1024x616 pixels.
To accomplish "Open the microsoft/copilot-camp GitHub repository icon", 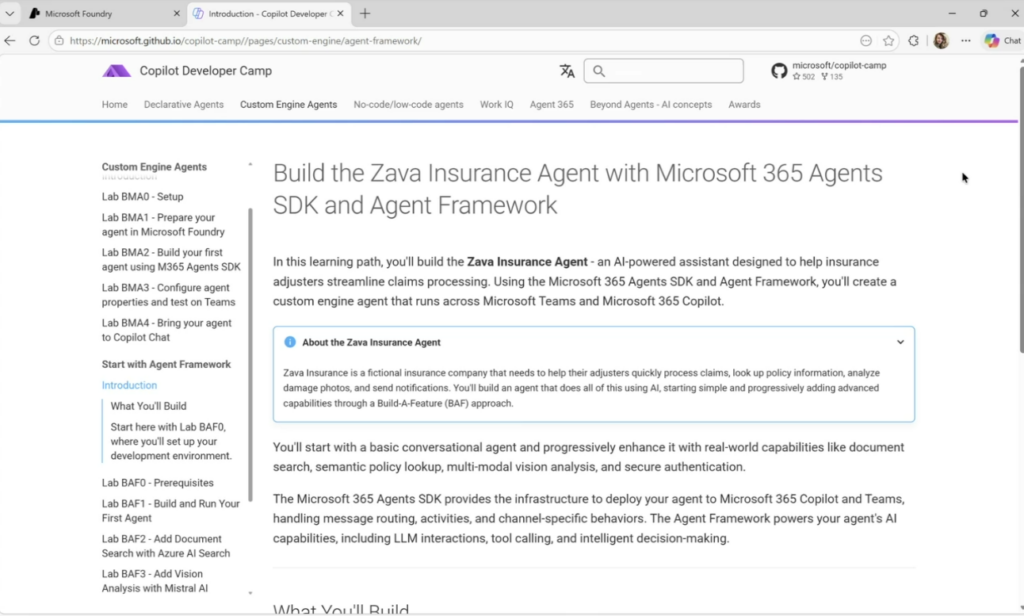I will point(779,71).
